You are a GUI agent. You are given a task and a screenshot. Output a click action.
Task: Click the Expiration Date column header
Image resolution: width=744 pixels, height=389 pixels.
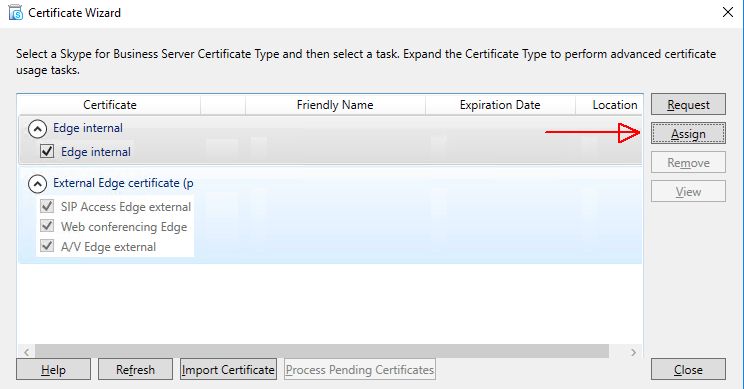pyautogui.click(x=500, y=104)
